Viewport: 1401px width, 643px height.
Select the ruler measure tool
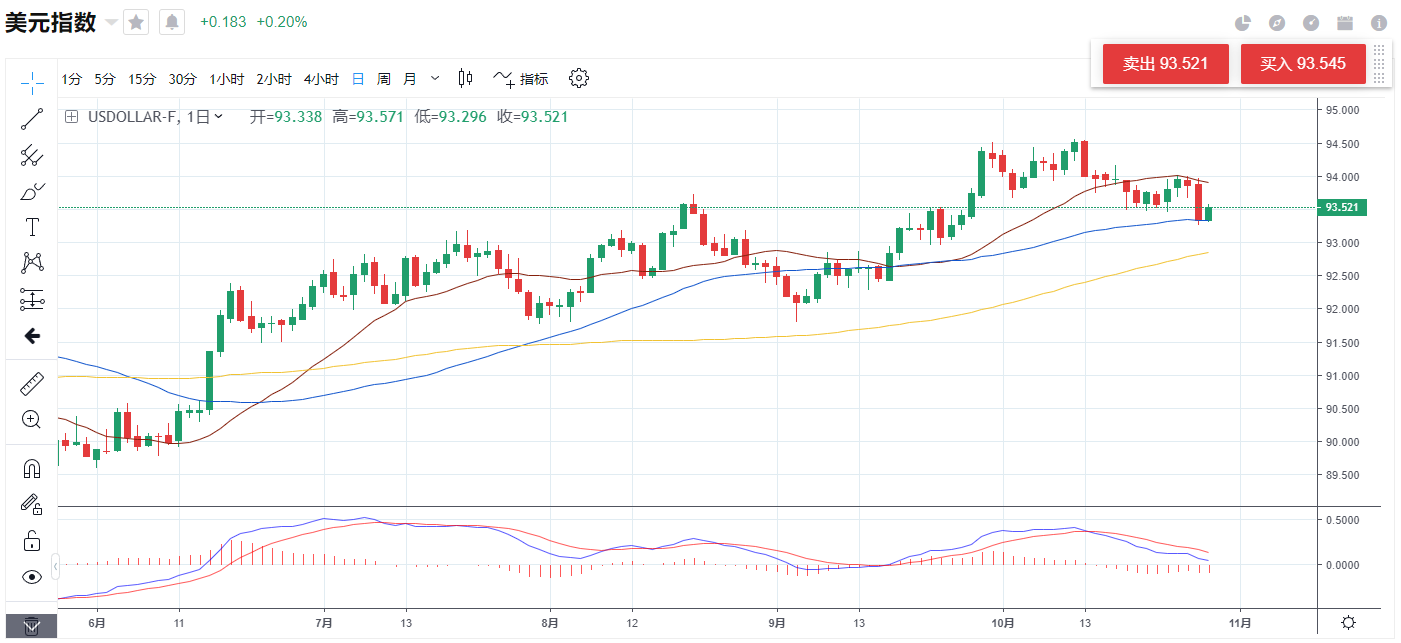pos(32,384)
